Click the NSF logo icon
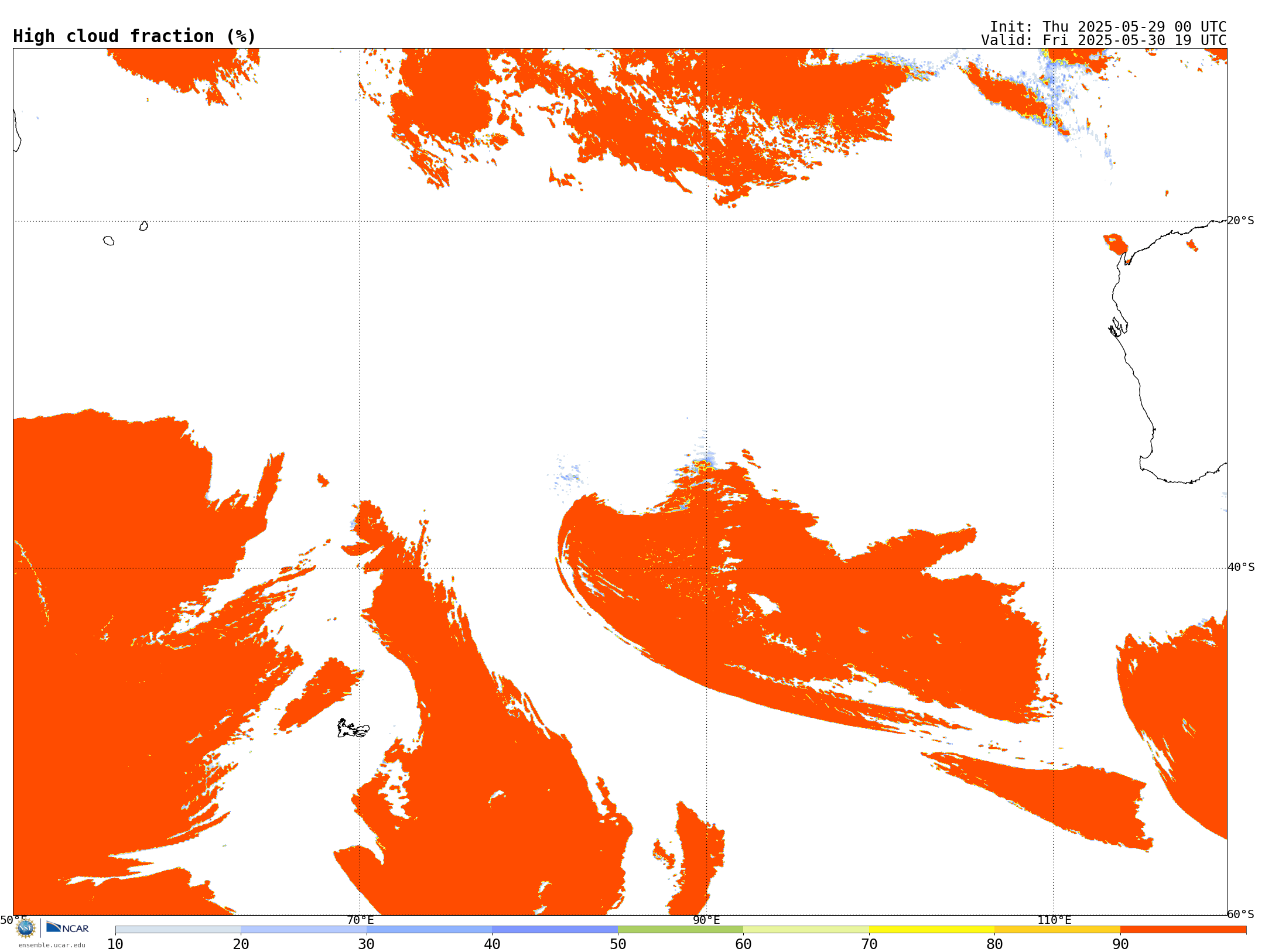Viewport: 1265px width, 952px height. [x=26, y=928]
